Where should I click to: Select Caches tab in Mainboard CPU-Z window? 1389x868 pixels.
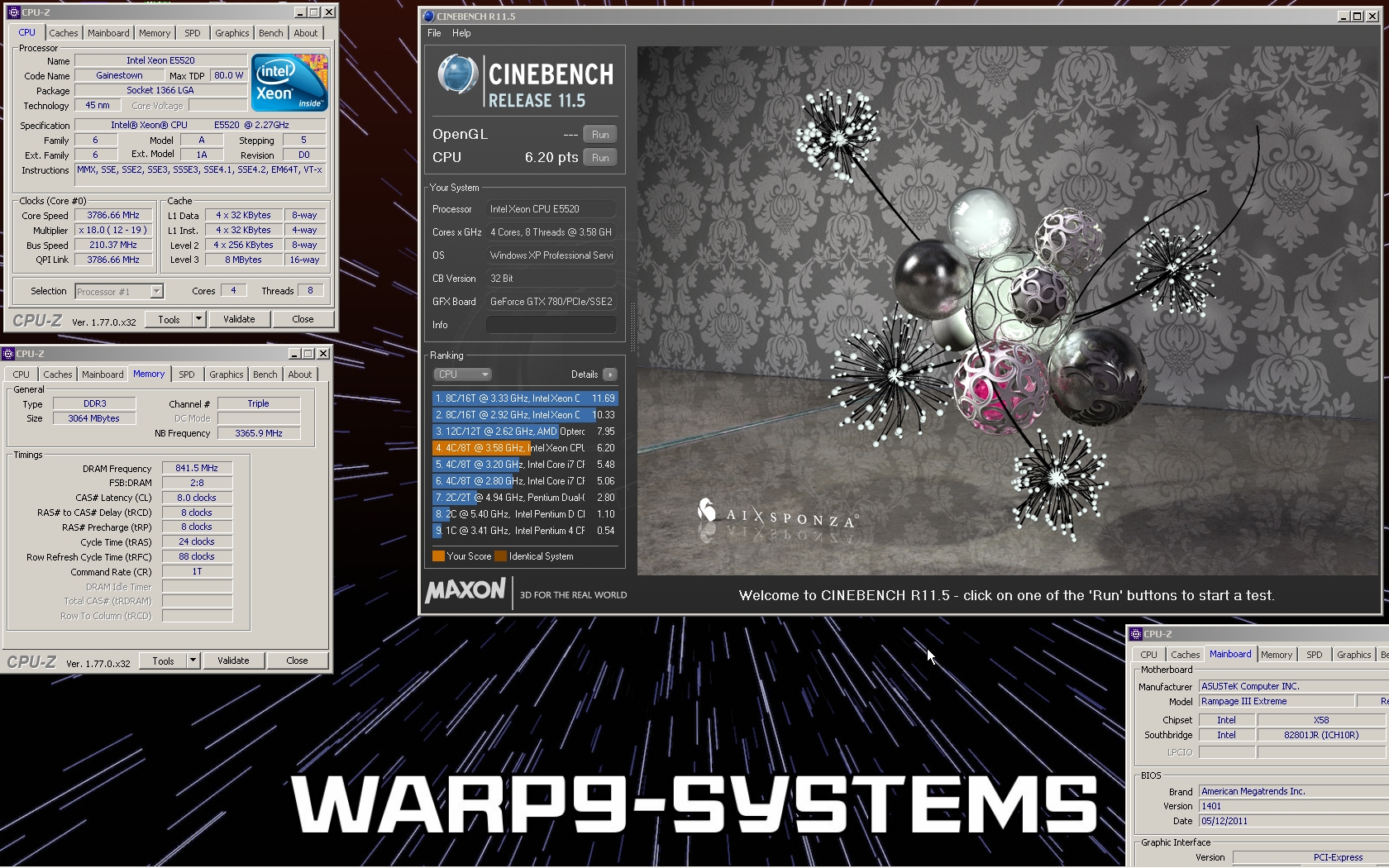tap(1185, 655)
